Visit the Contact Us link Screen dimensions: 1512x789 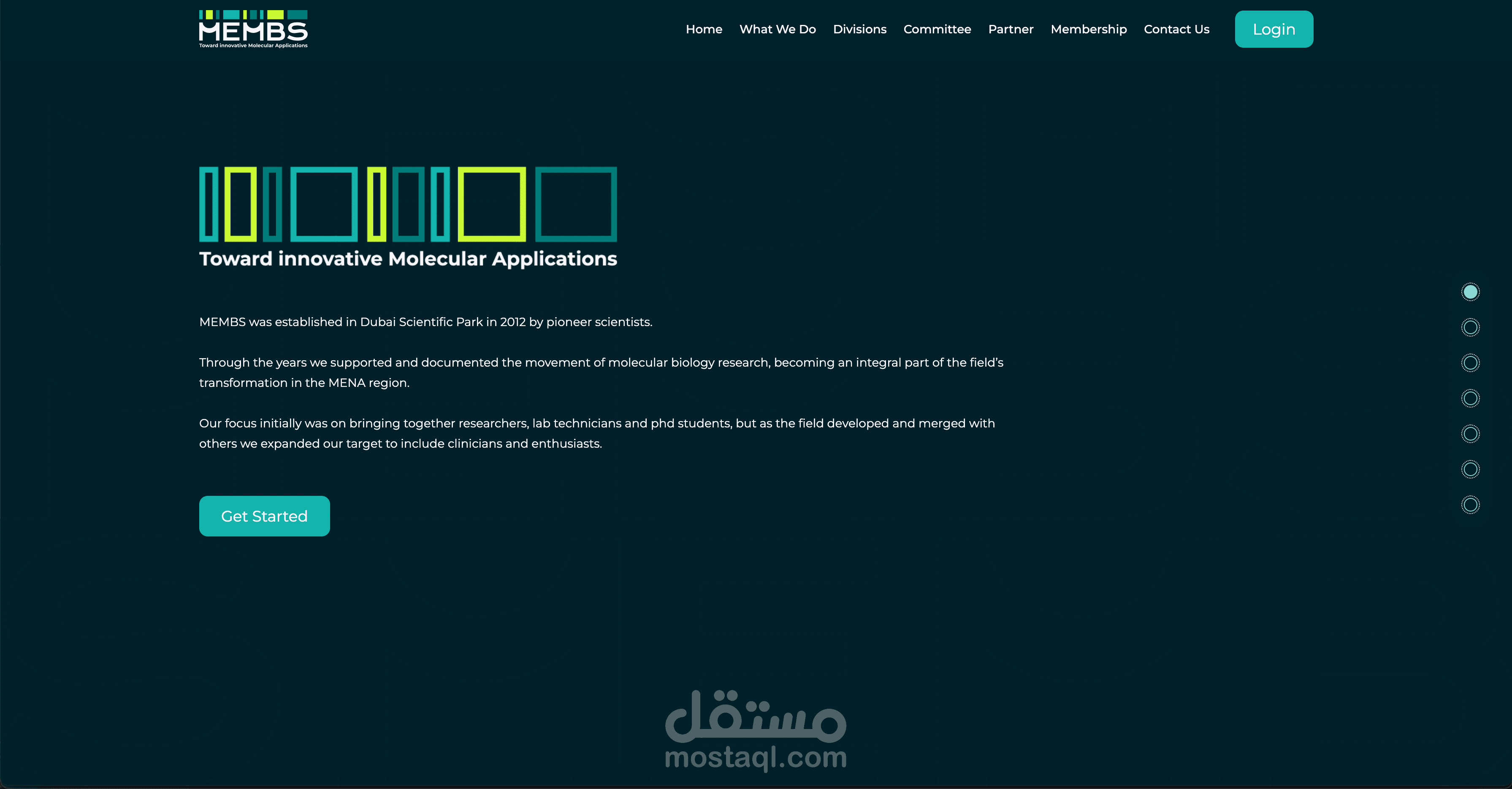(x=1177, y=30)
